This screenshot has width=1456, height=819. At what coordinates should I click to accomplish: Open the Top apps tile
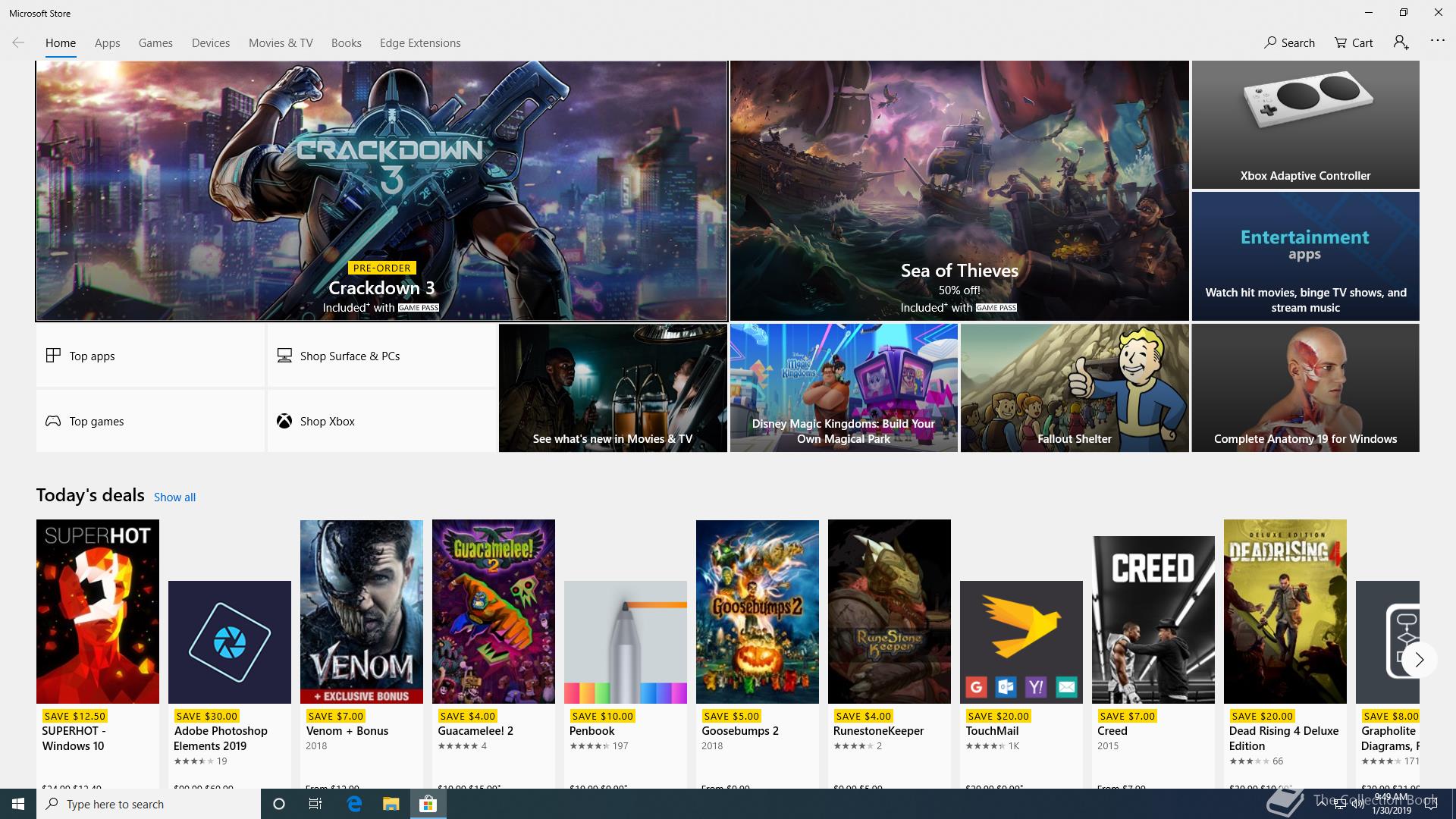pos(150,356)
